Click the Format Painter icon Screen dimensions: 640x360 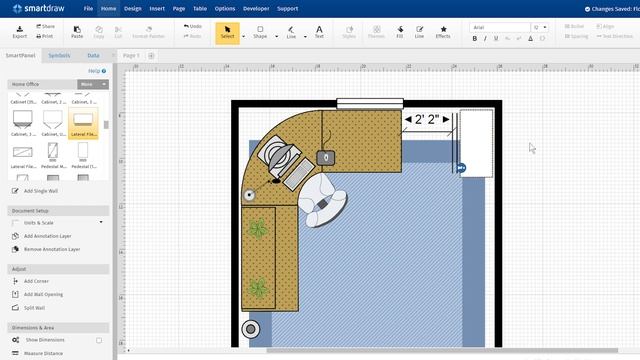click(x=149, y=32)
